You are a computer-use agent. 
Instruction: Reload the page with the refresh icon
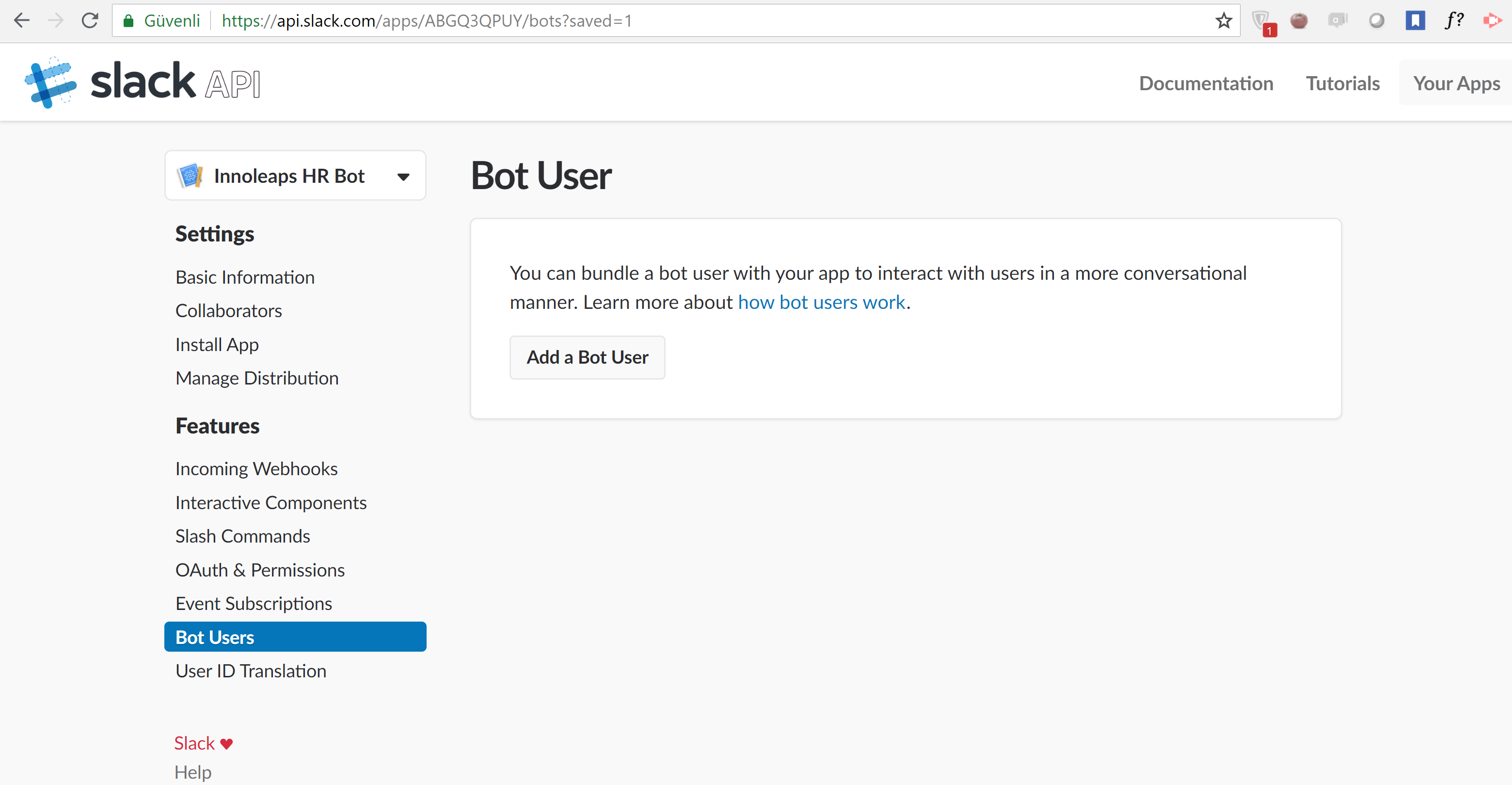[90, 20]
